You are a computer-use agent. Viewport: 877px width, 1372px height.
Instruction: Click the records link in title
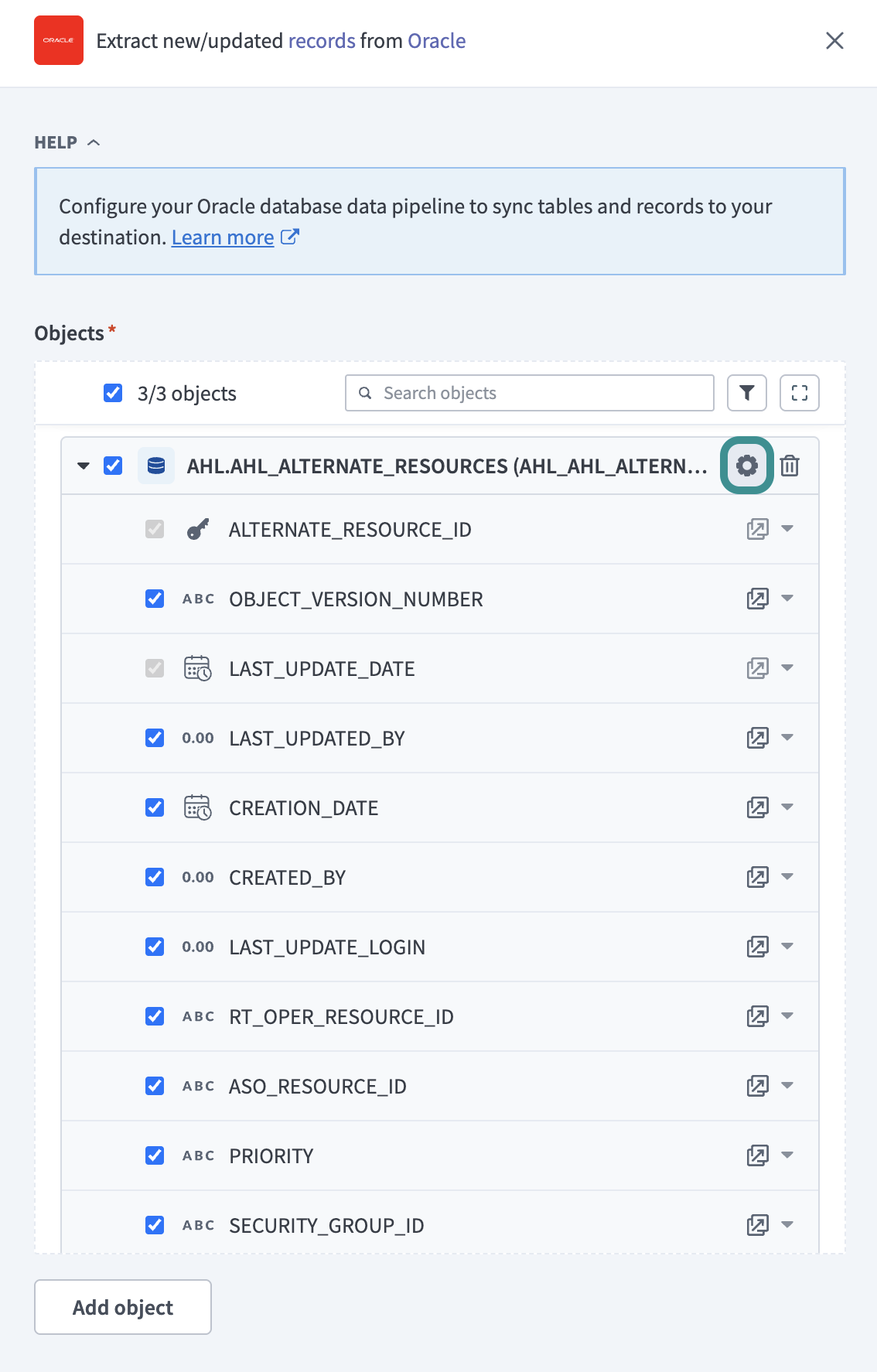[x=322, y=41]
